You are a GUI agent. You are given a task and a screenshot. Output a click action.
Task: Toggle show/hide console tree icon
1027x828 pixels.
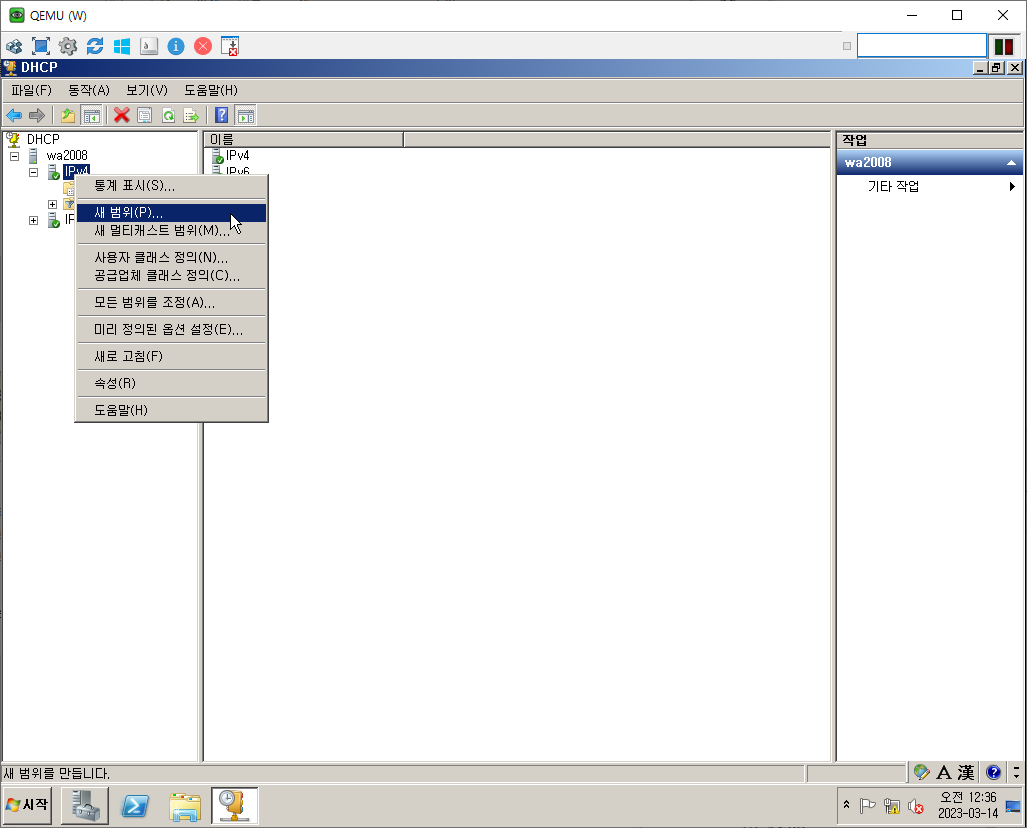pyautogui.click(x=91, y=116)
